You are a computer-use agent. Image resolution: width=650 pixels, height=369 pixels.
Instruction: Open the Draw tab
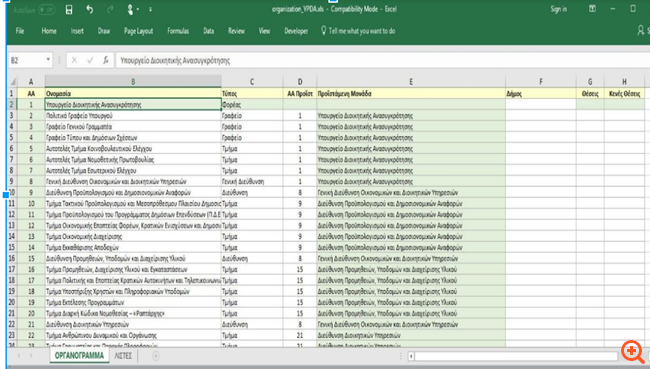tap(104, 31)
